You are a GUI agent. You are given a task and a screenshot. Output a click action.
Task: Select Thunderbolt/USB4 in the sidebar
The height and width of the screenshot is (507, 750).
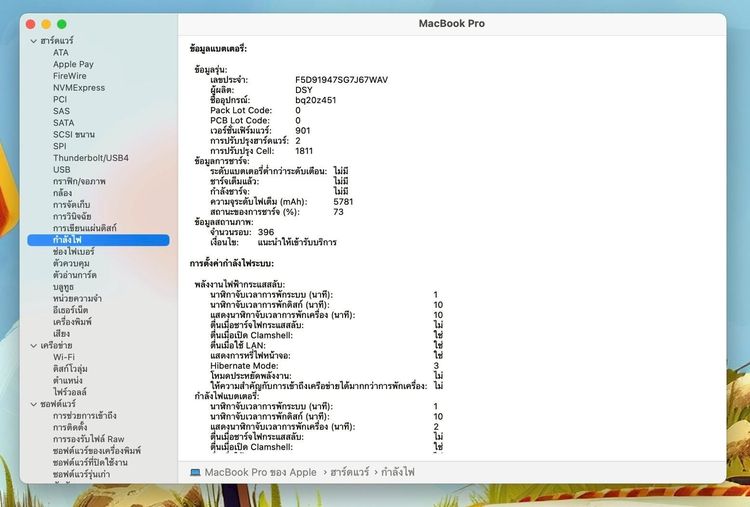[x=91, y=158]
